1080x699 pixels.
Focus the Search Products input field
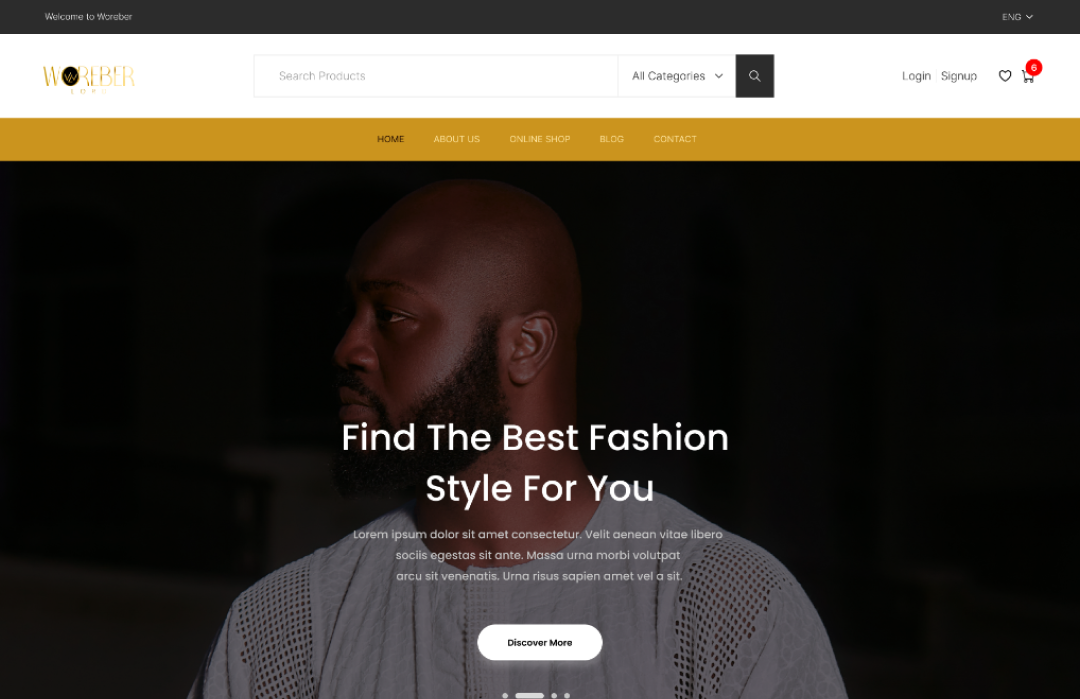(x=436, y=76)
